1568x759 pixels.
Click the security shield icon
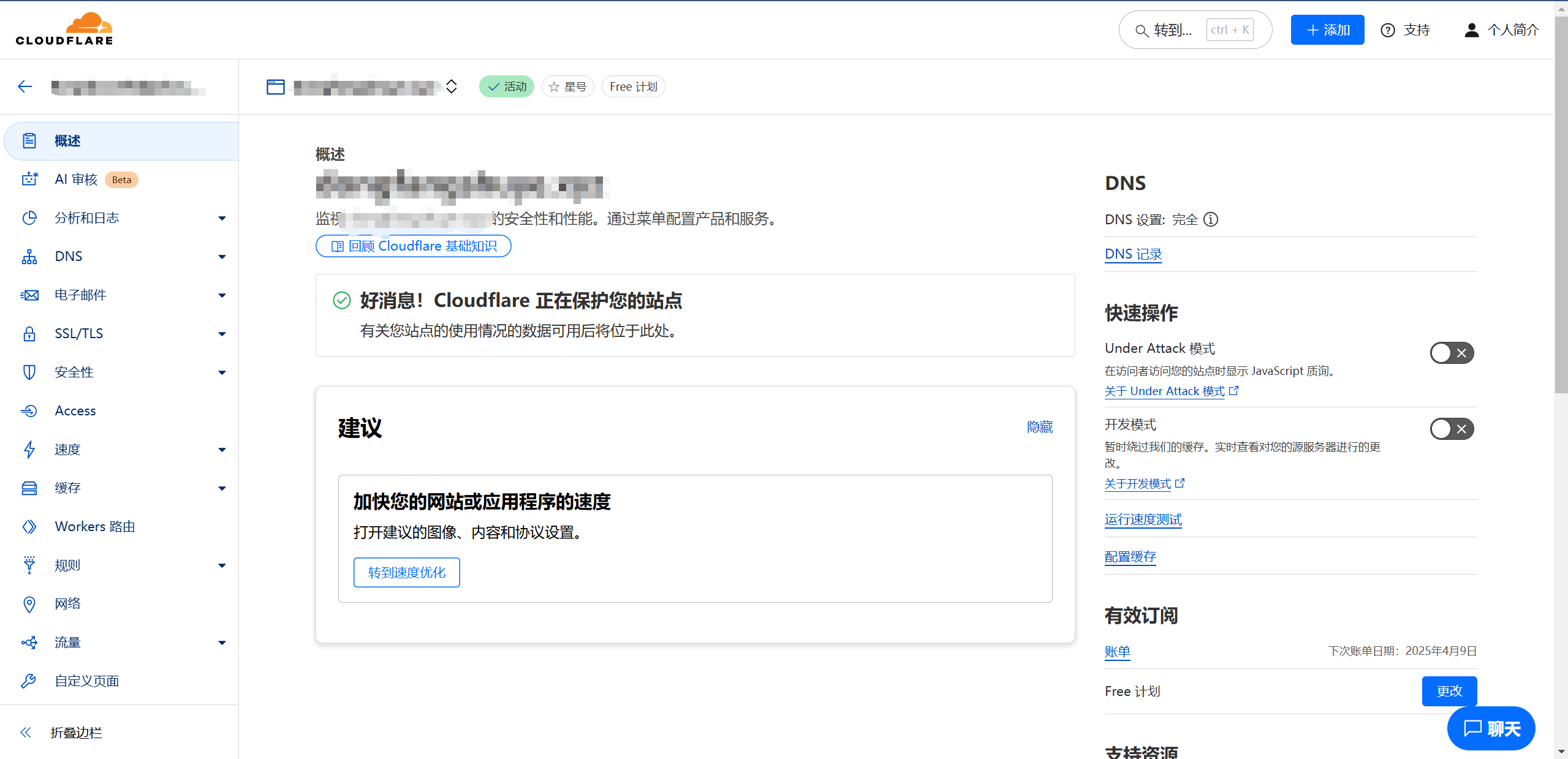tap(29, 372)
